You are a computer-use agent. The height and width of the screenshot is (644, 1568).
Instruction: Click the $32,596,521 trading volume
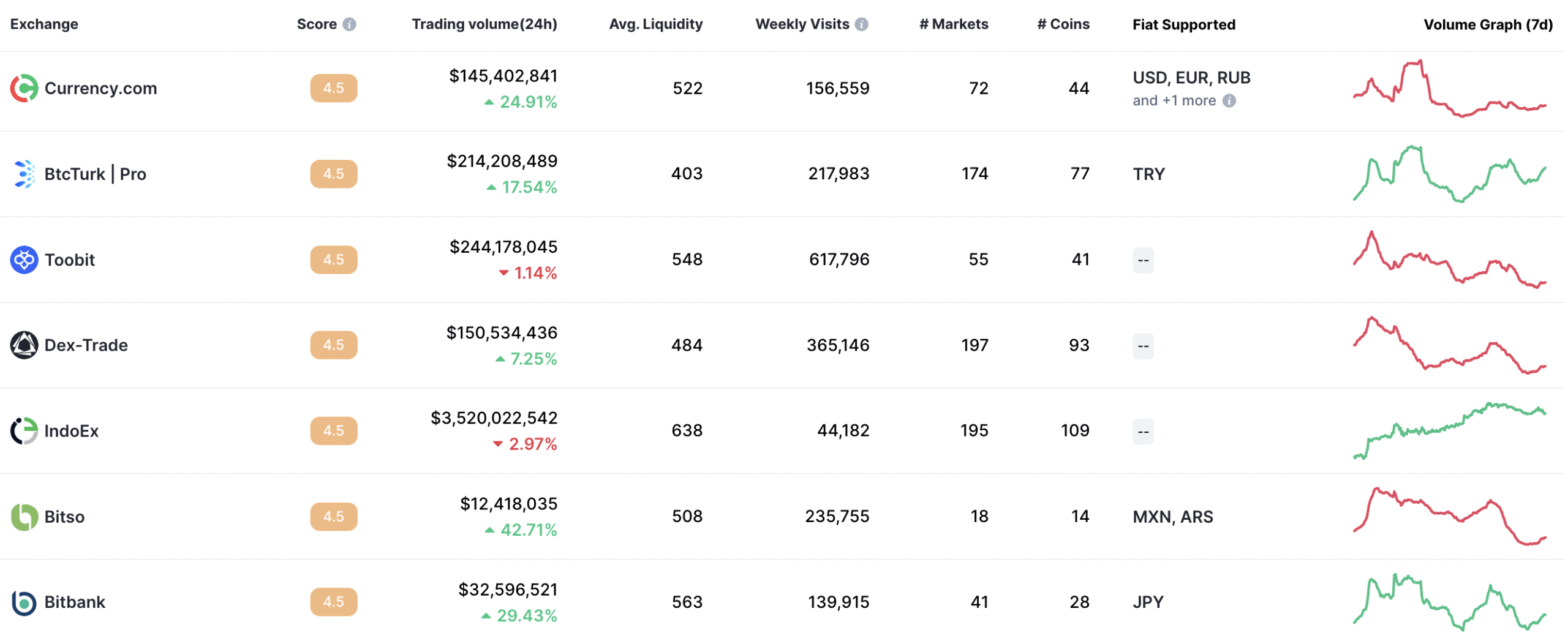click(x=508, y=590)
